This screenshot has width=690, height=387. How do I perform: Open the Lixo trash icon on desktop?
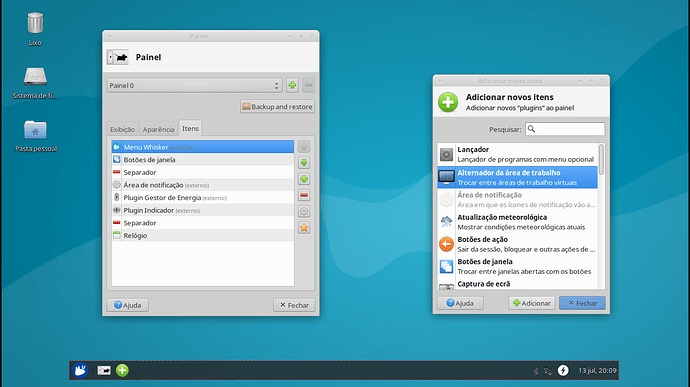(x=35, y=23)
